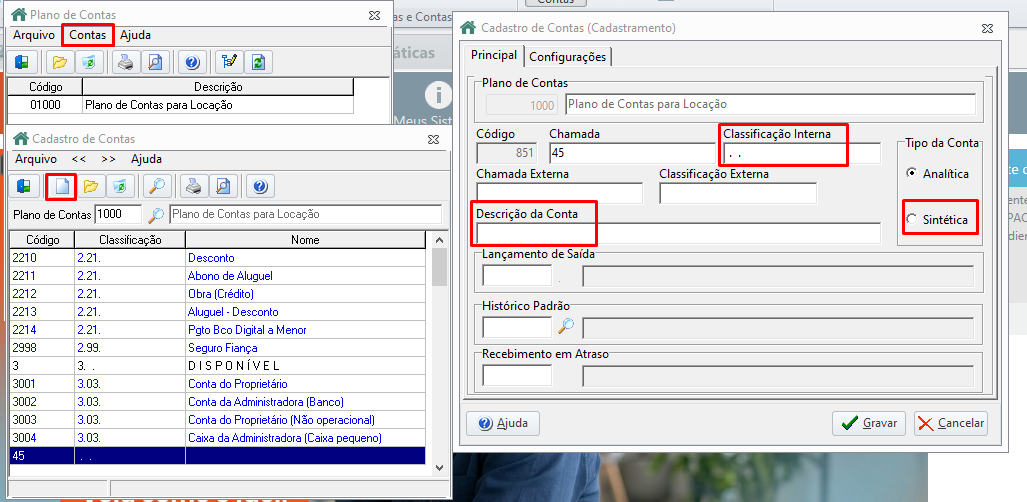The width and height of the screenshot is (1027, 502).
Task: Click the print preview icon in Cadastro de Contas toolbar
Action: pos(223,186)
